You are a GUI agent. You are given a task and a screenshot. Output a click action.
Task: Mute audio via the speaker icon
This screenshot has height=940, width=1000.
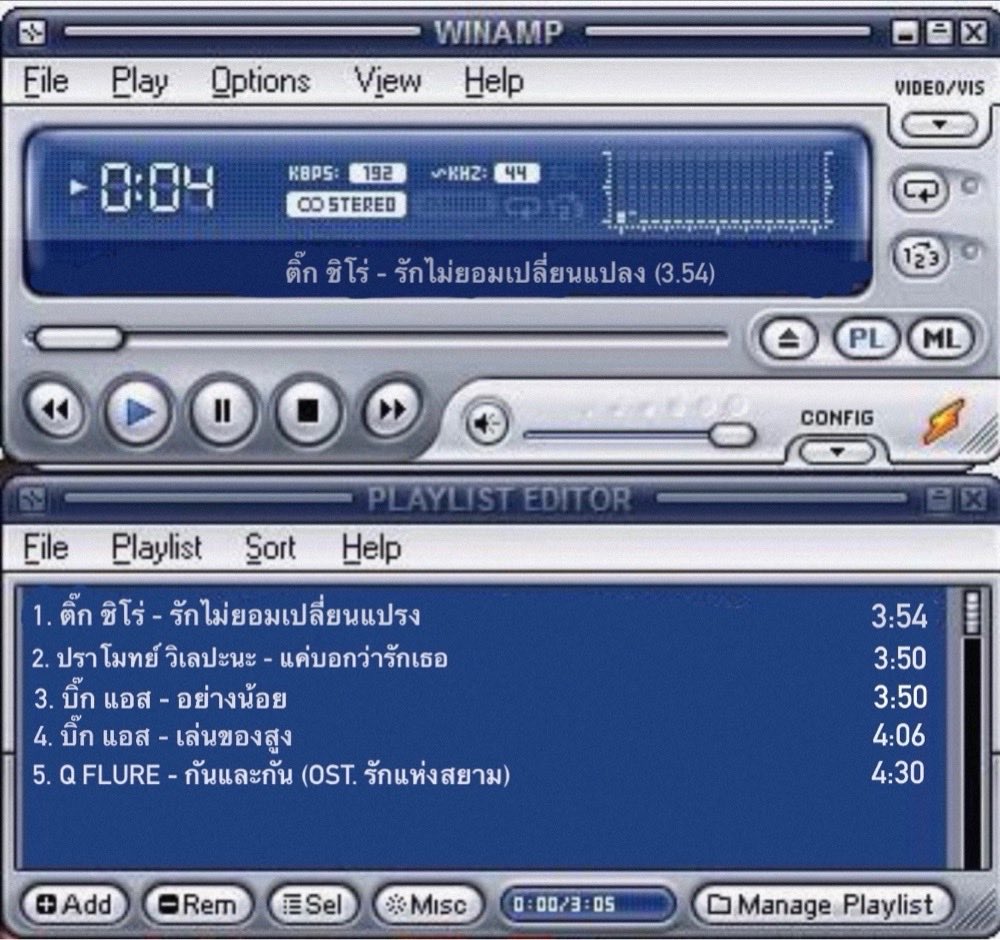[x=487, y=422]
